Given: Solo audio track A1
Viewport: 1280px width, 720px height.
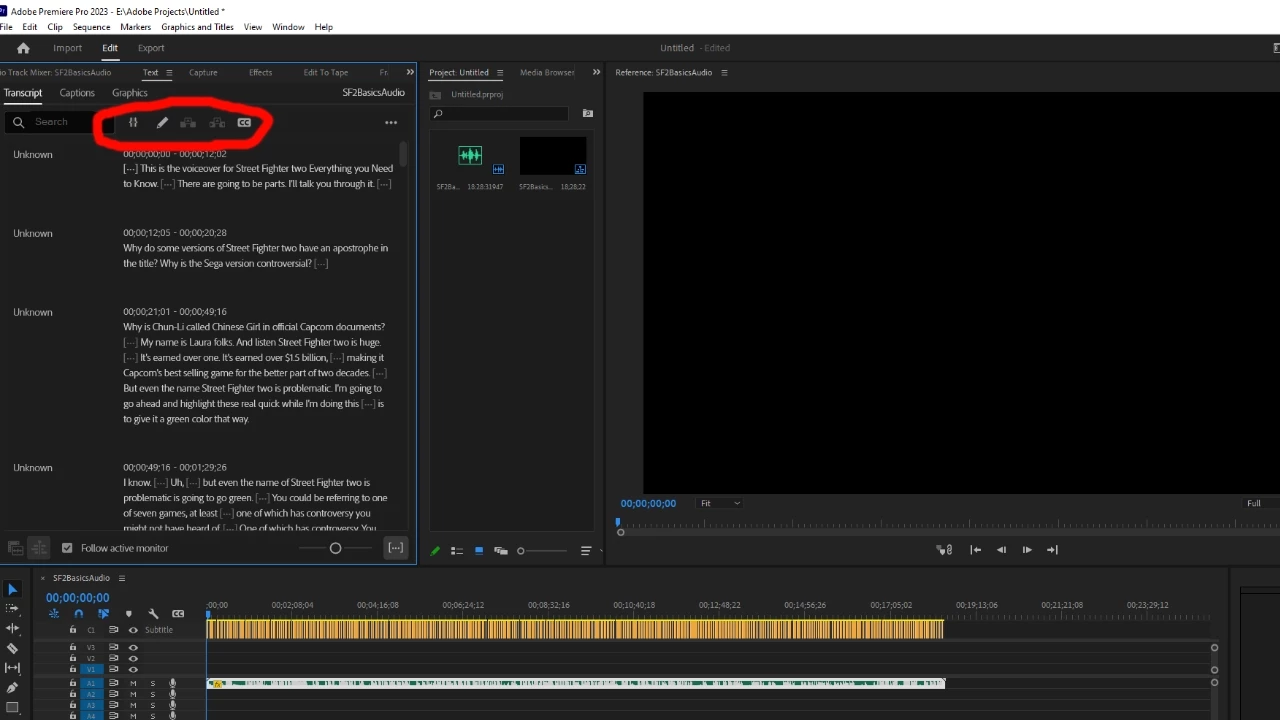Looking at the screenshot, I should coord(153,684).
